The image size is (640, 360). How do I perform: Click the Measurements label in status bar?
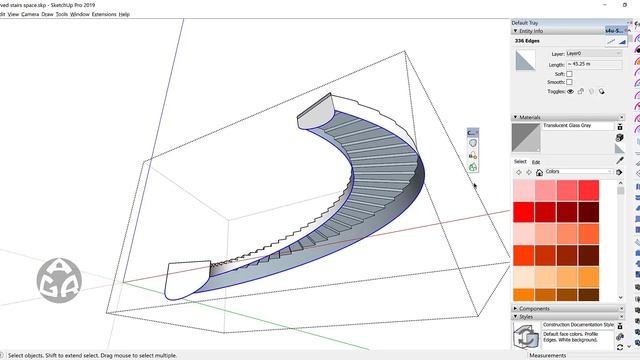pos(547,356)
